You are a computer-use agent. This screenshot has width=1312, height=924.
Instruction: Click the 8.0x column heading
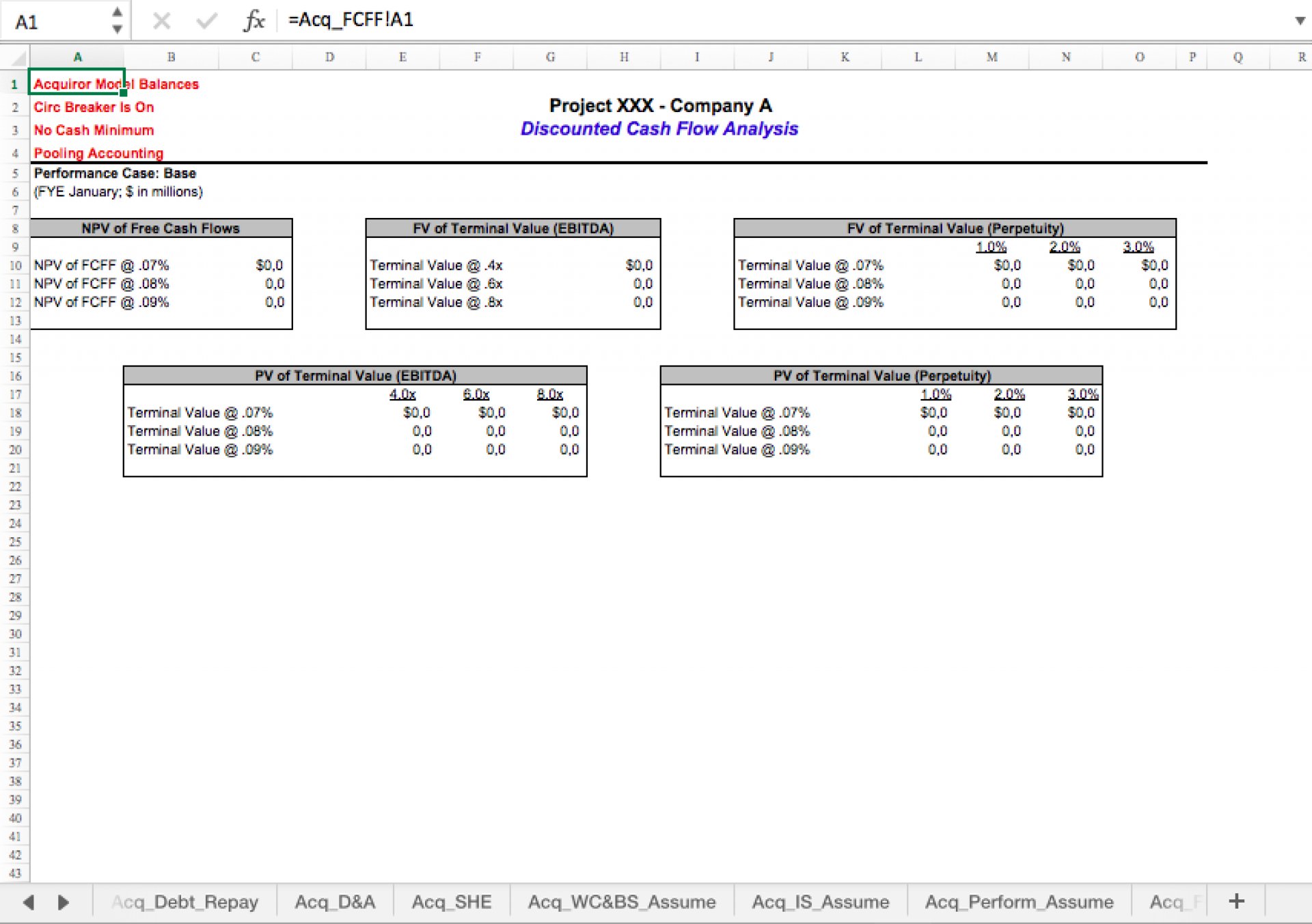tap(550, 394)
